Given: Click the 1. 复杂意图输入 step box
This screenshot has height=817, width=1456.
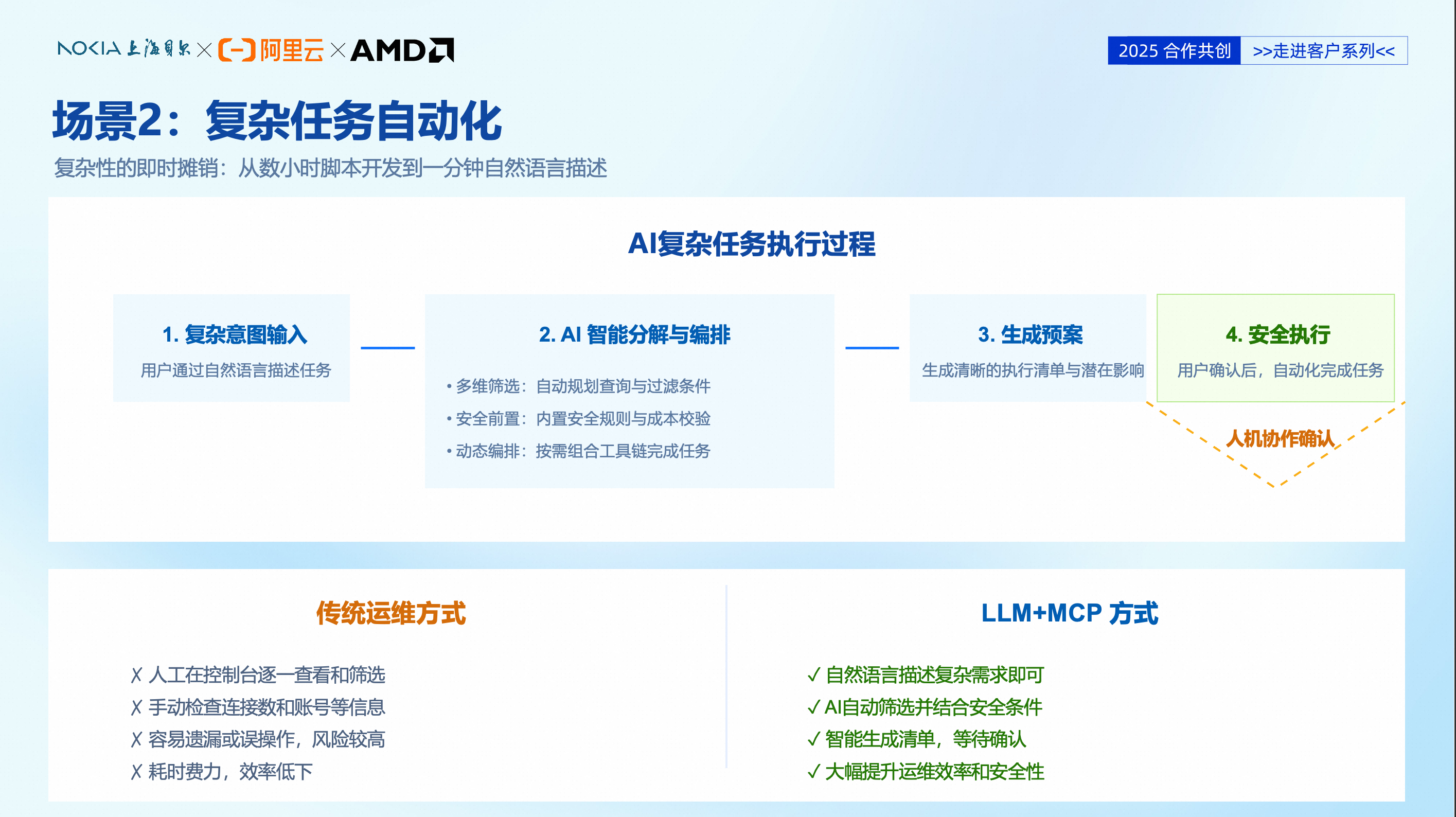Looking at the screenshot, I should pos(232,348).
